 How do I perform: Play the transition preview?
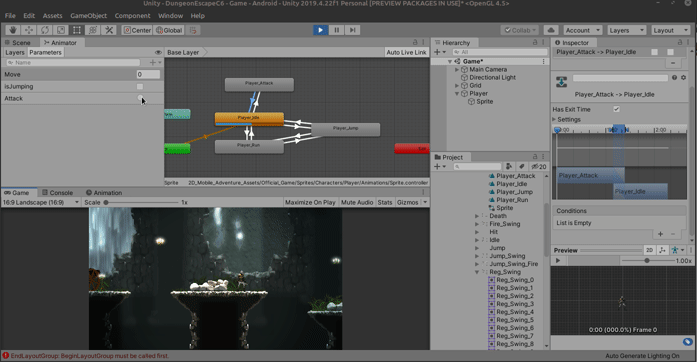click(558, 261)
